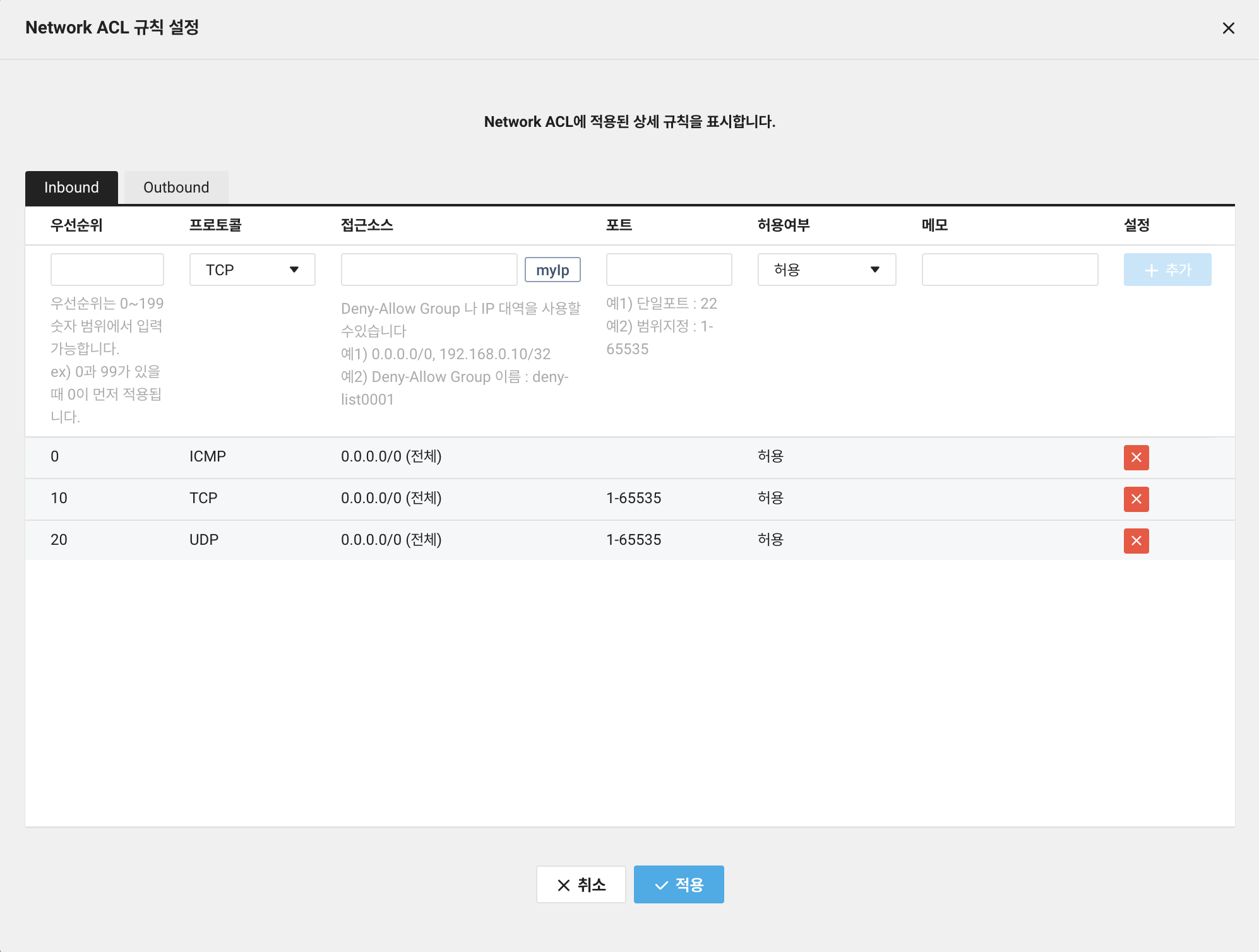Apply changes with 적용 button
This screenshot has height=952, width=1259.
[679, 884]
